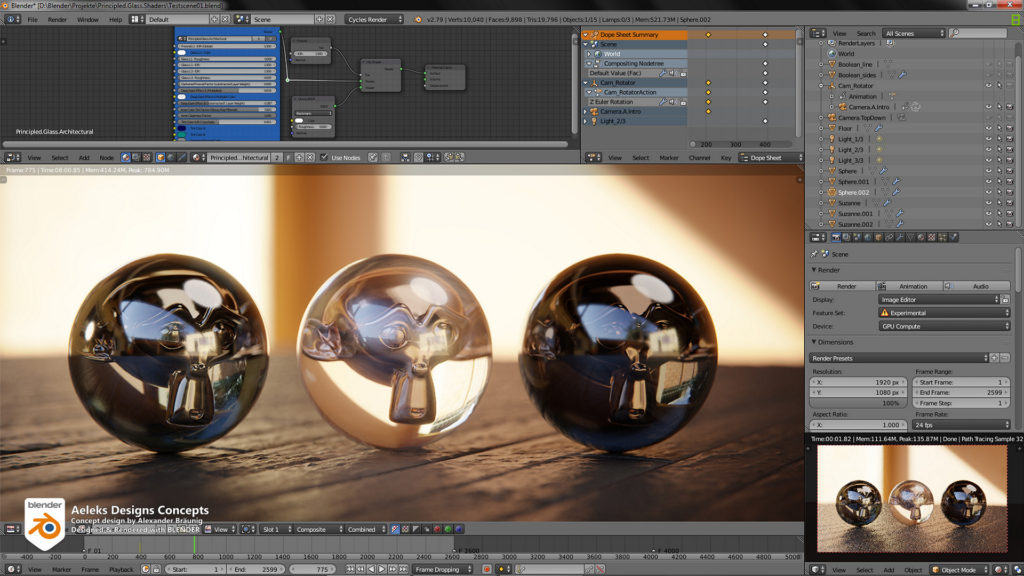Open the Feature Set Experimental dropdown

tap(944, 313)
